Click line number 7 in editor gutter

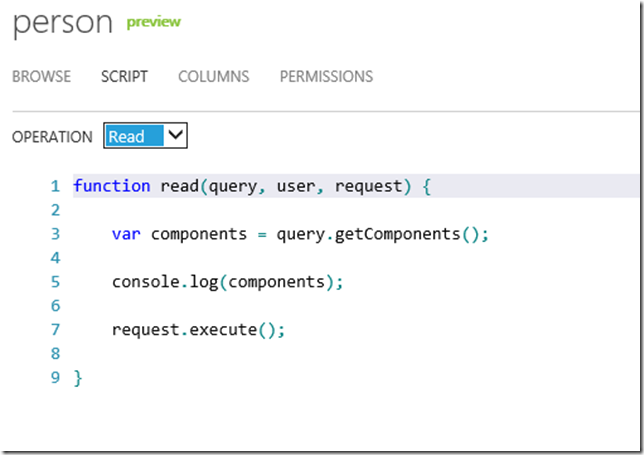click(55, 330)
